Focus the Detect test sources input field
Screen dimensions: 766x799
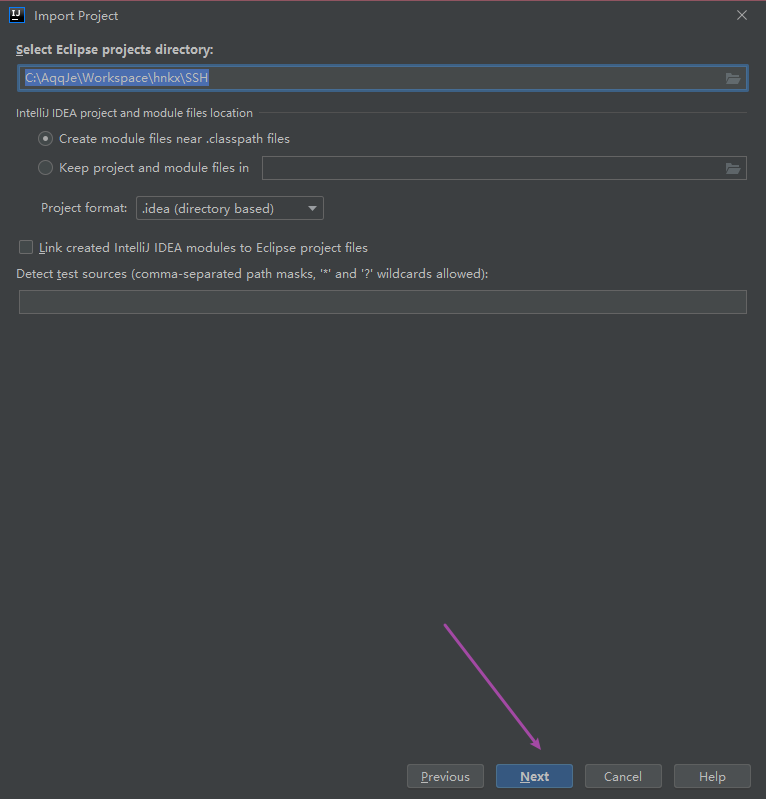383,302
